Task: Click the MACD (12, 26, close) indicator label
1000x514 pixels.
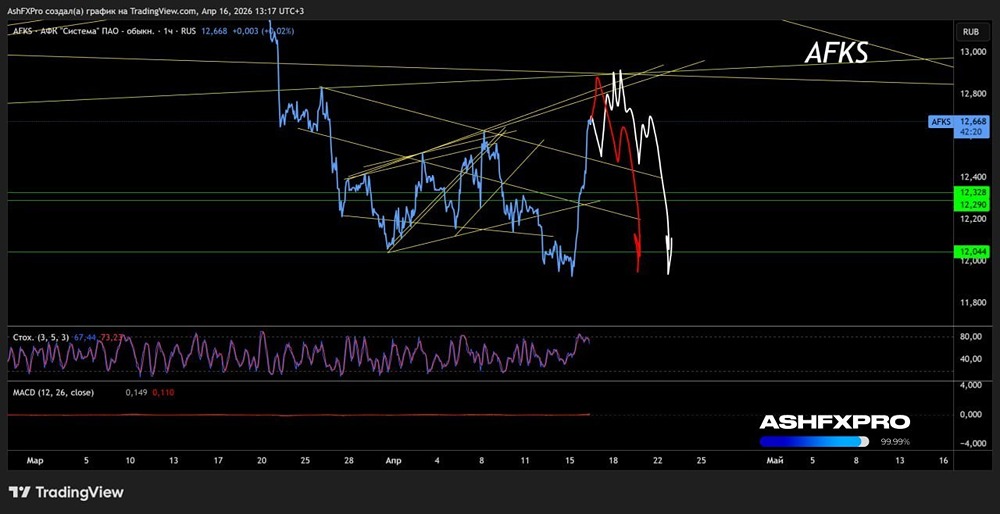Action: pyautogui.click(x=54, y=393)
